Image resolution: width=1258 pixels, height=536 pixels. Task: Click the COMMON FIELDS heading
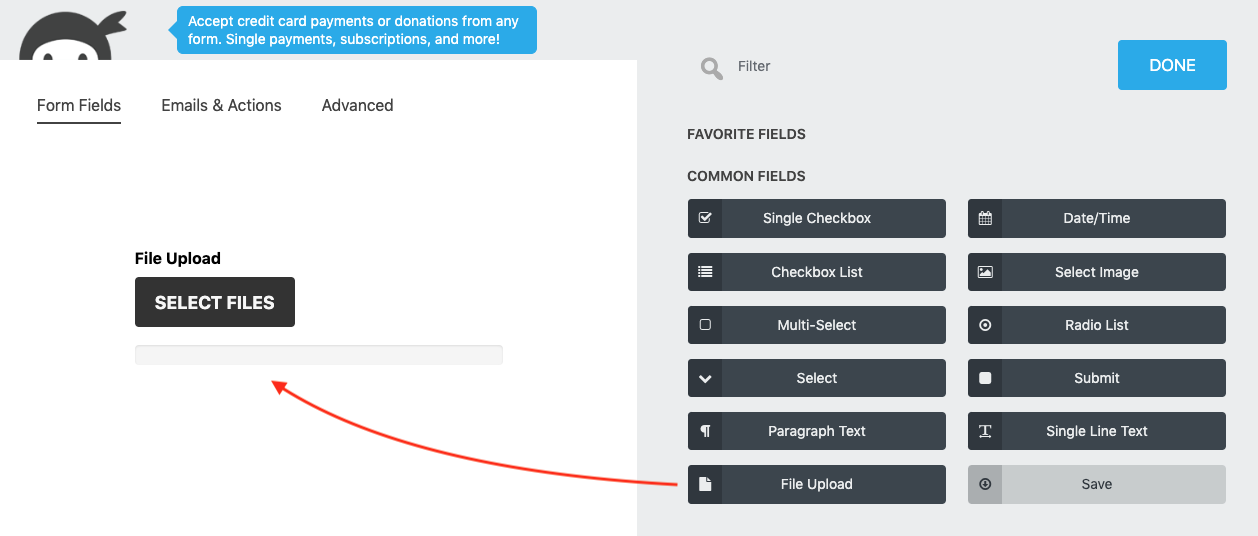(x=746, y=176)
